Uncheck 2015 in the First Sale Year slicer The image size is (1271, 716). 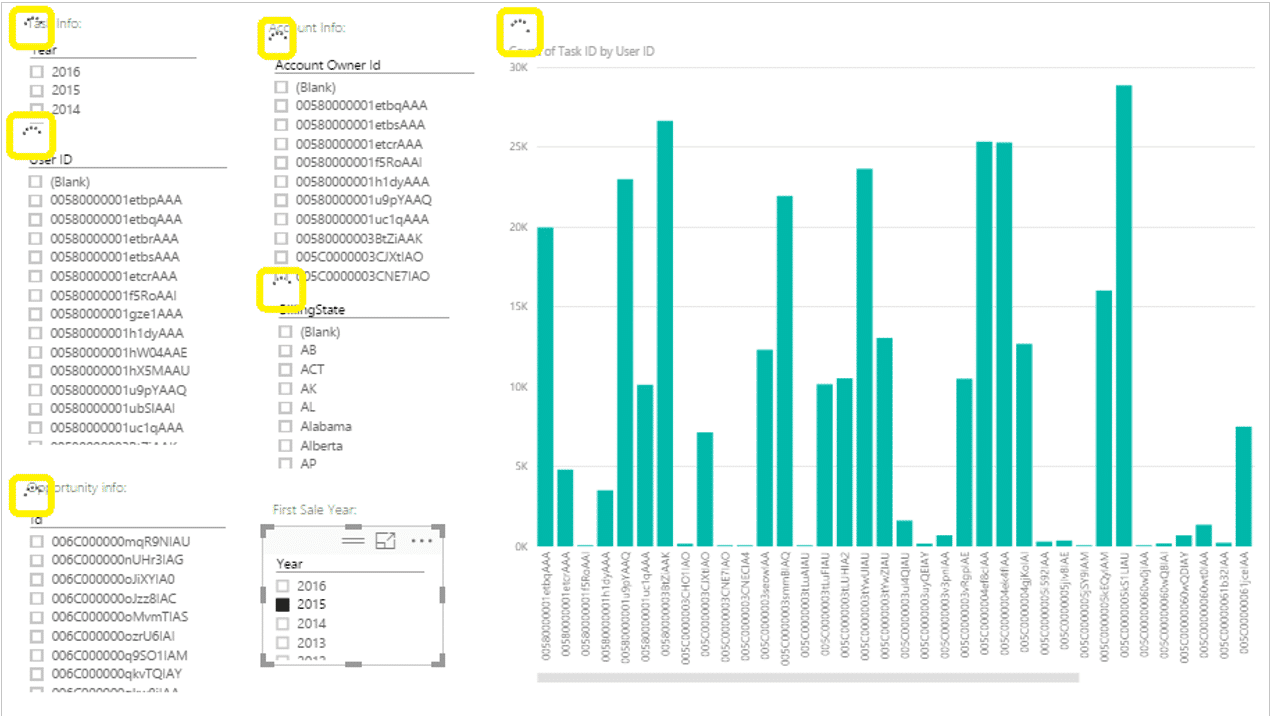[x=284, y=604]
